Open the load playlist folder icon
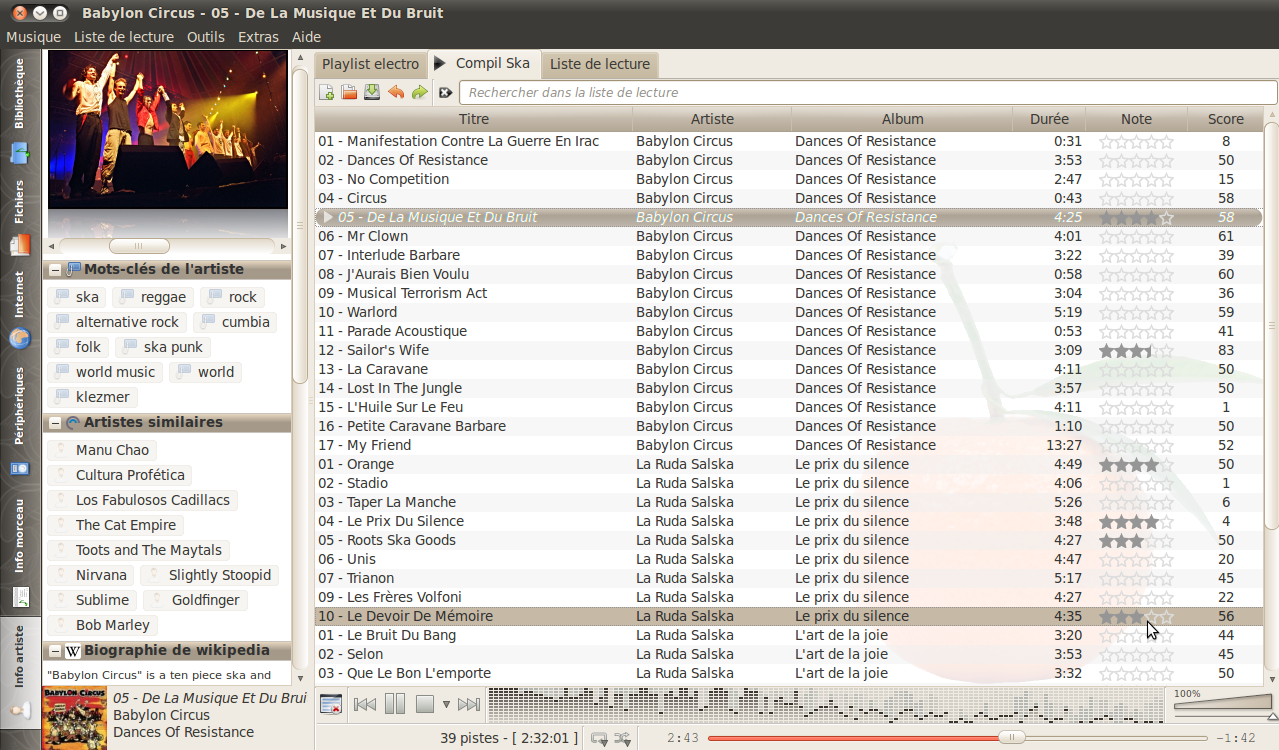Screen dimensions: 1279x750 coord(349,92)
